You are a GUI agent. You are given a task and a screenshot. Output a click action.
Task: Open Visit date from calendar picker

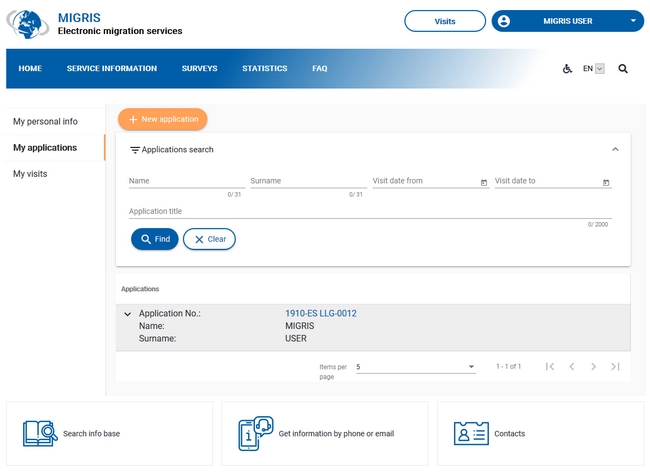coord(484,182)
